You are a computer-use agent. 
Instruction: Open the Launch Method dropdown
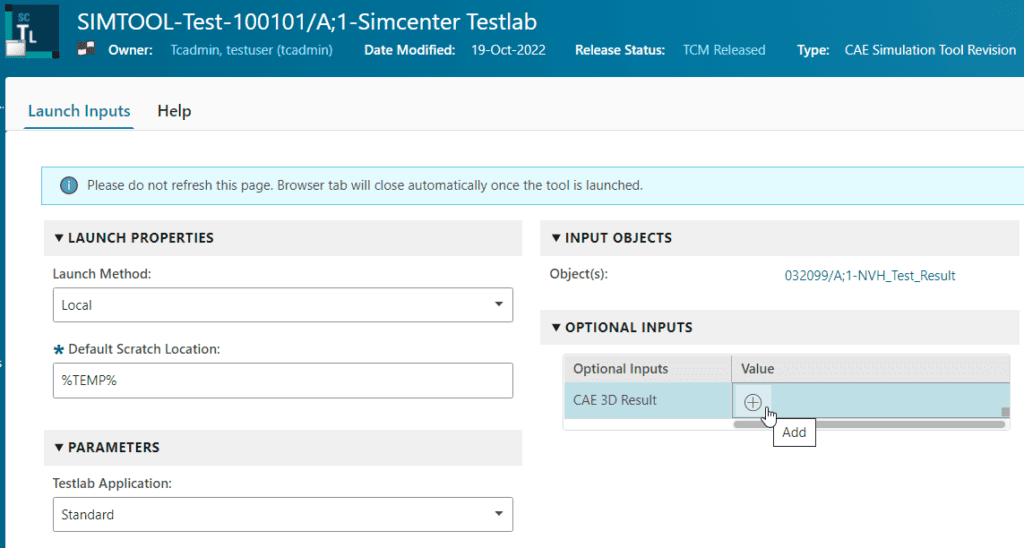[x=283, y=305]
